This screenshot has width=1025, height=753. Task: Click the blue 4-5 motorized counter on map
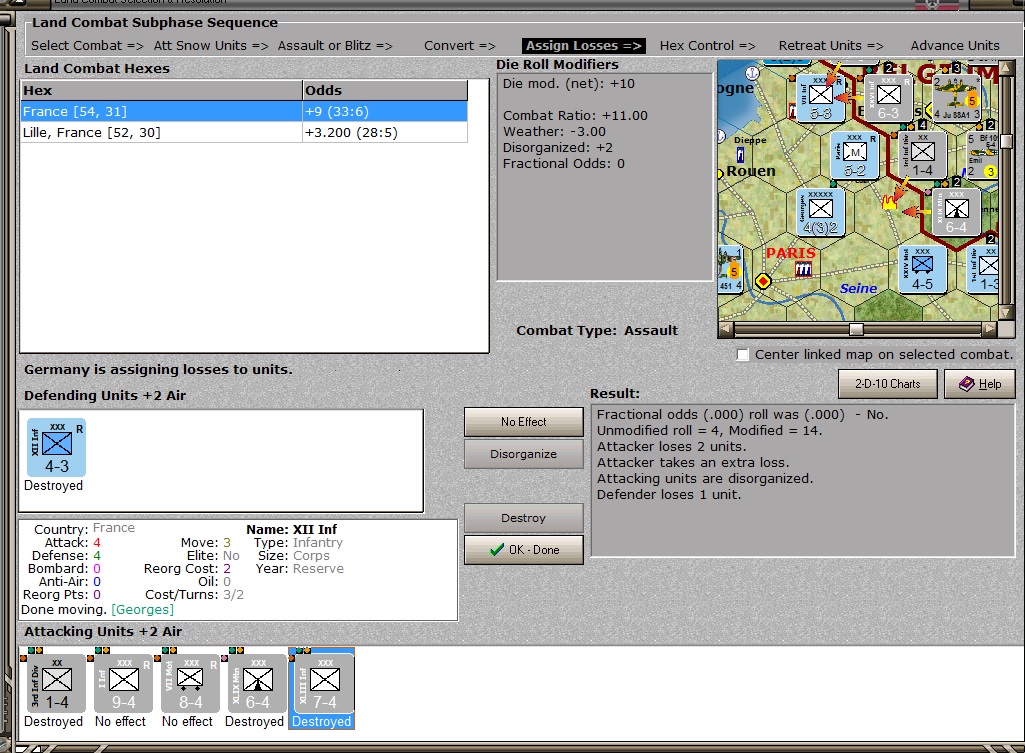922,269
